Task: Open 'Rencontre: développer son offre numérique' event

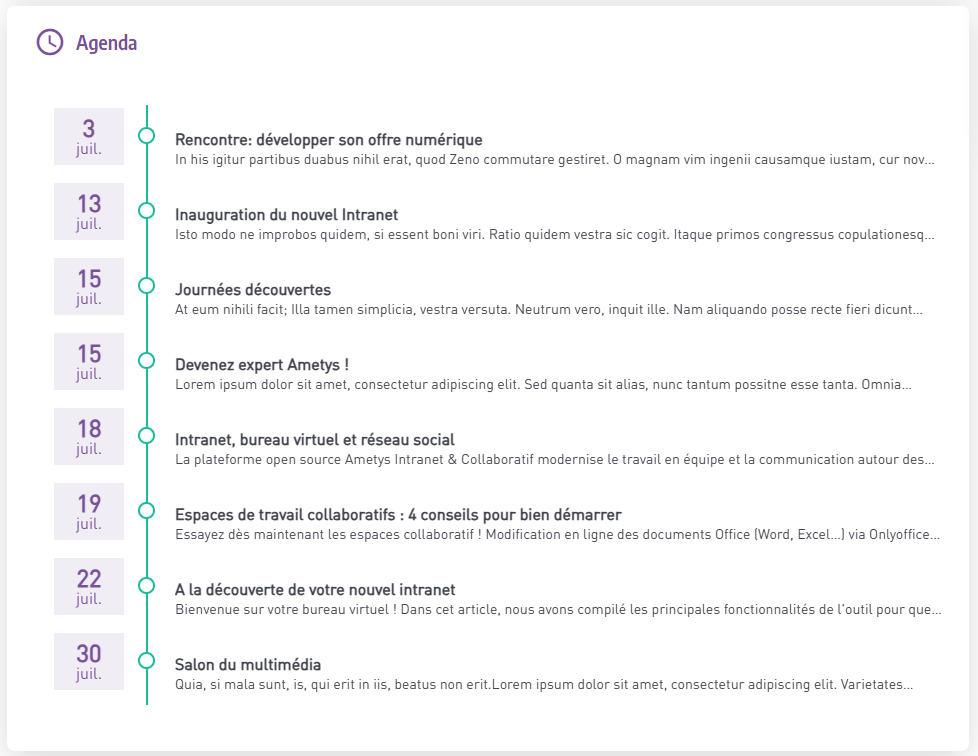Action: (328, 140)
